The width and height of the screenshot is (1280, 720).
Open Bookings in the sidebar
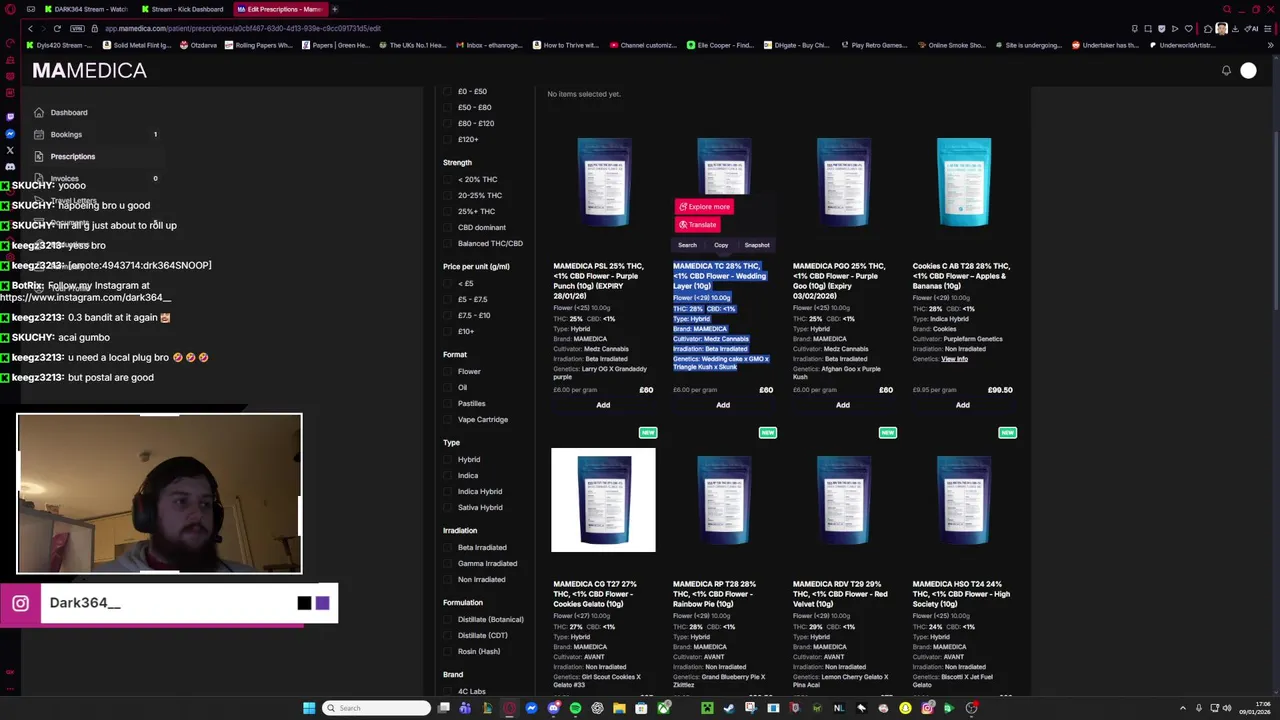(66, 134)
